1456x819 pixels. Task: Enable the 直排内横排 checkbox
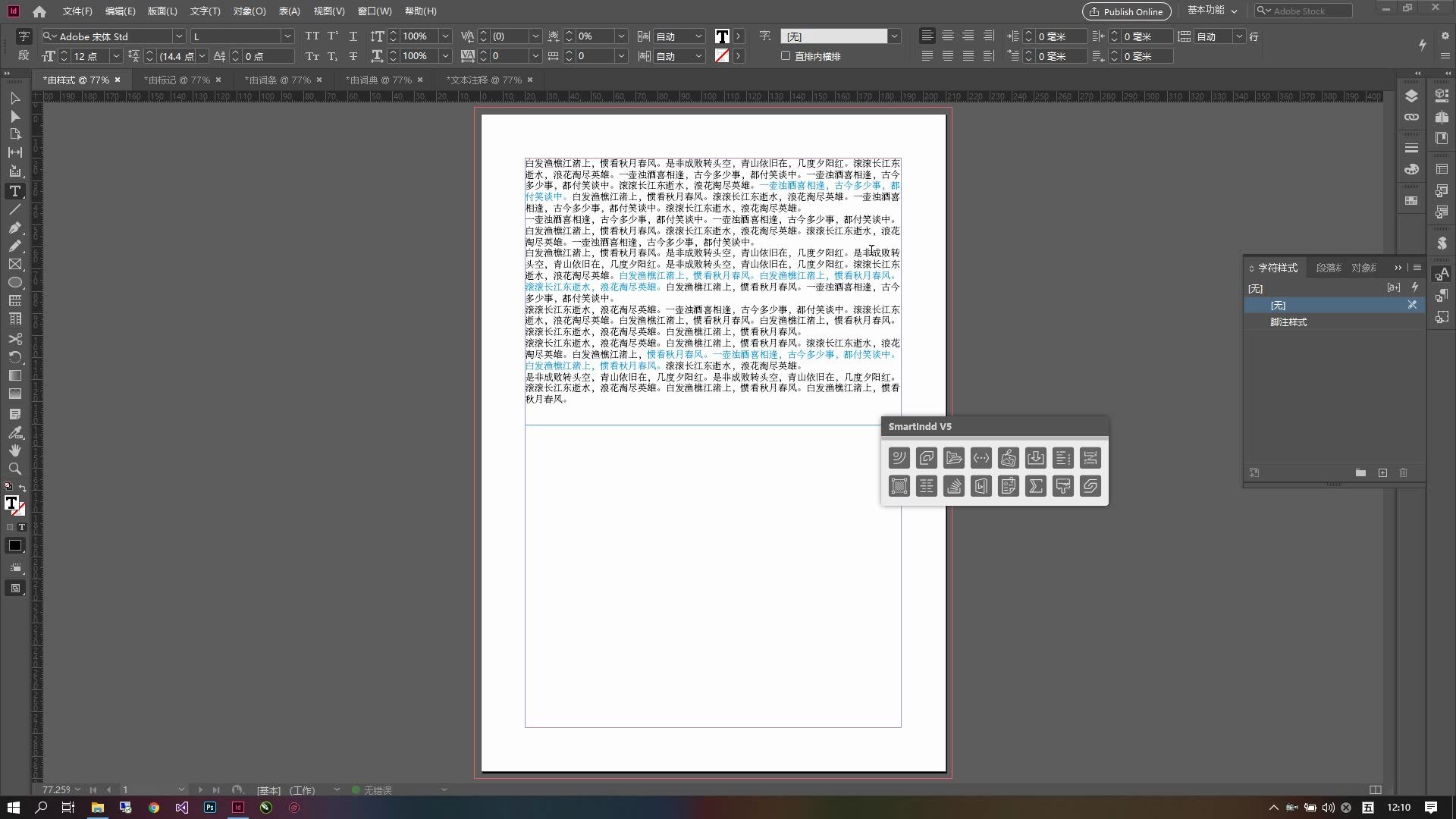click(x=786, y=55)
